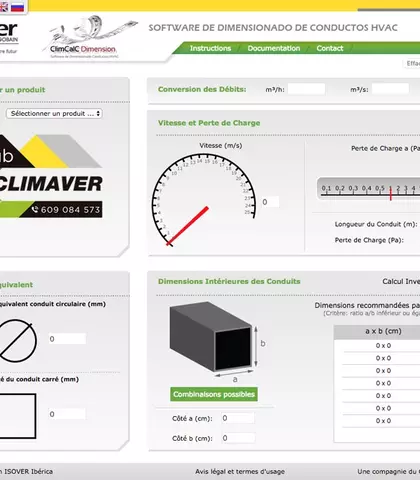Screen dimensions: 420x480
Task: Click the first '0 x 0' table row
Action: 382,346
